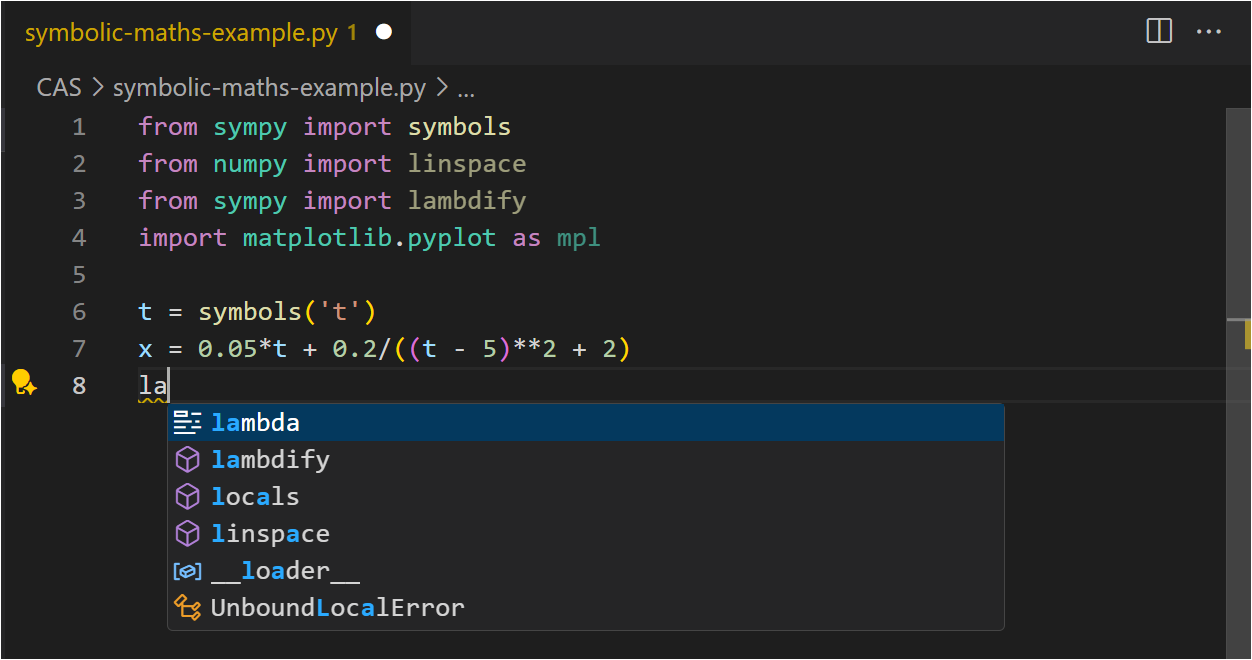This screenshot has height=660, width=1252.
Task: Click the breadcrumb ellipsis symbol item
Action: (466, 90)
